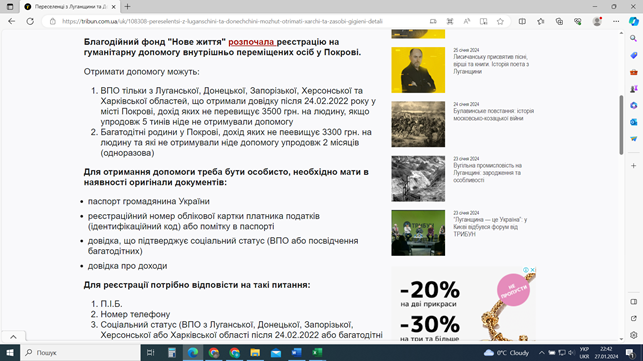The height and width of the screenshot is (361, 643).
Task: Toggle Split screen view
Action: pos(522,21)
